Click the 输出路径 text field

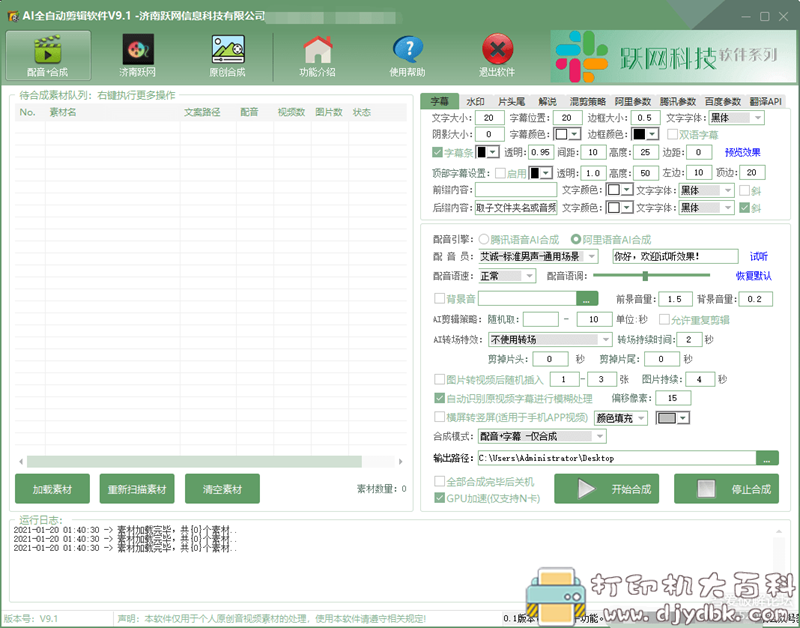point(617,458)
